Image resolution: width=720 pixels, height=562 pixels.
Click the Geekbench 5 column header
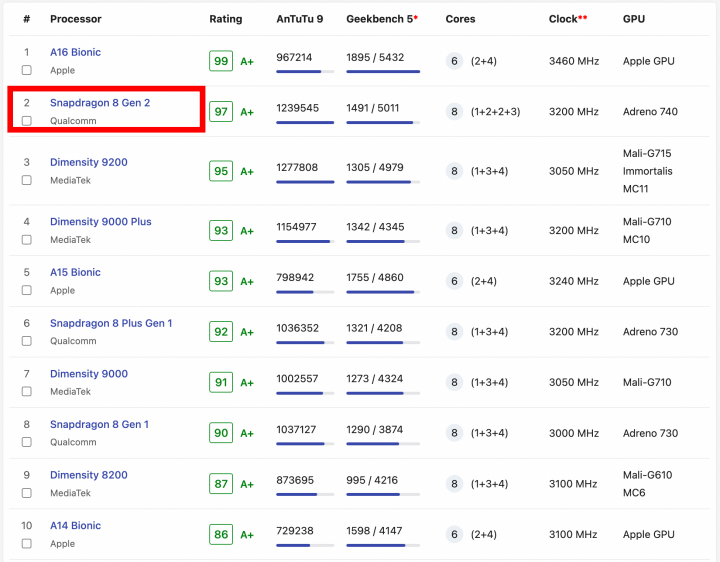coord(382,19)
